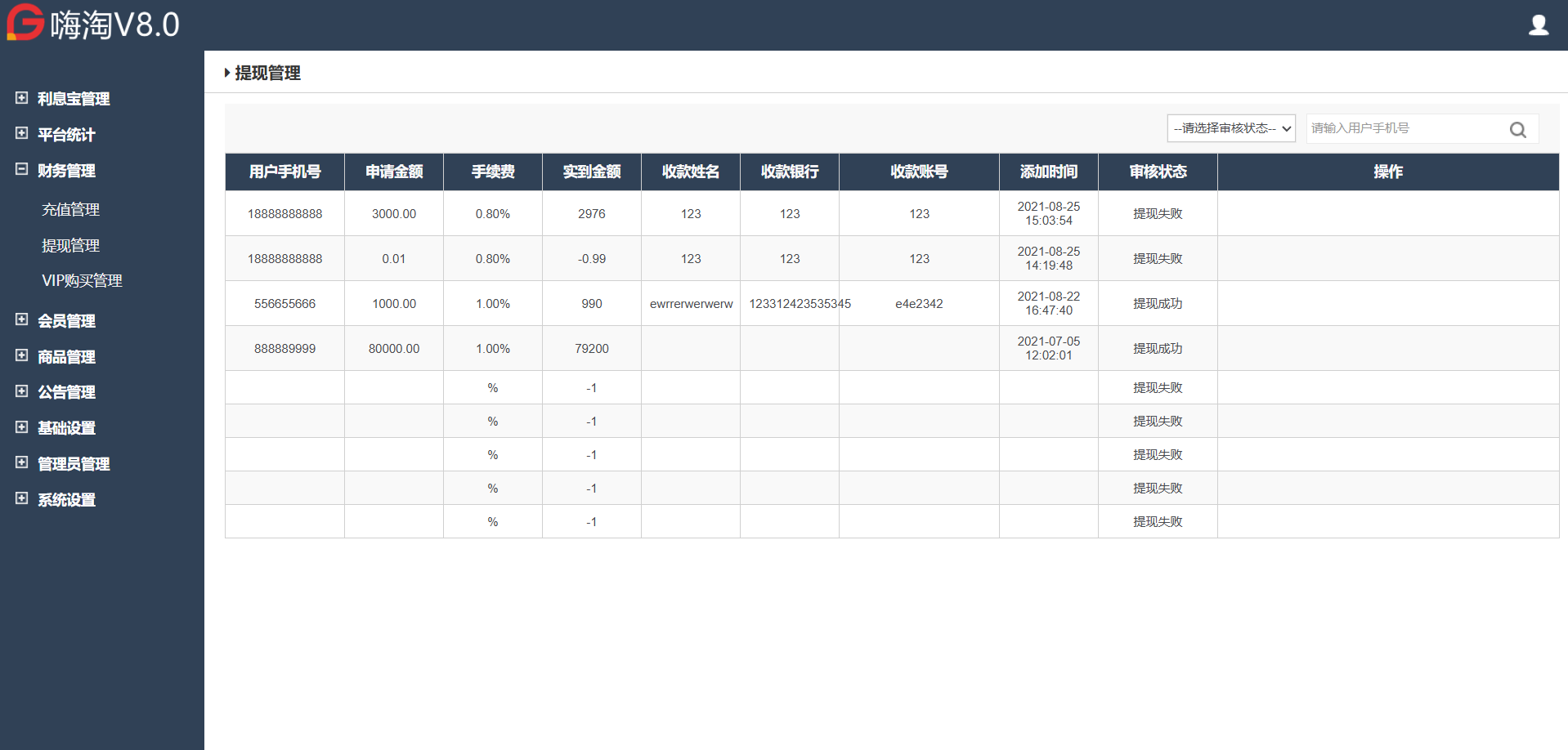Click phone number 888889999 cell

coord(285,349)
